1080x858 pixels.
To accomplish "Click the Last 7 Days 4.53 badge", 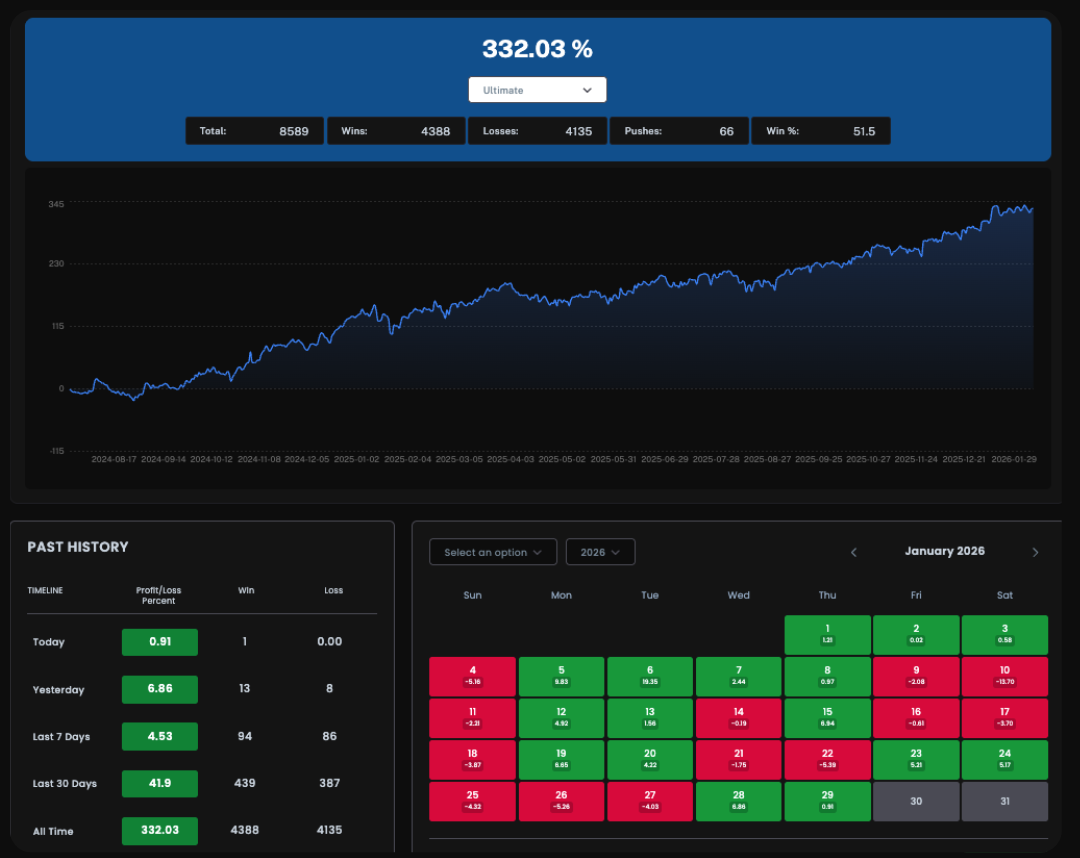I will click(159, 737).
